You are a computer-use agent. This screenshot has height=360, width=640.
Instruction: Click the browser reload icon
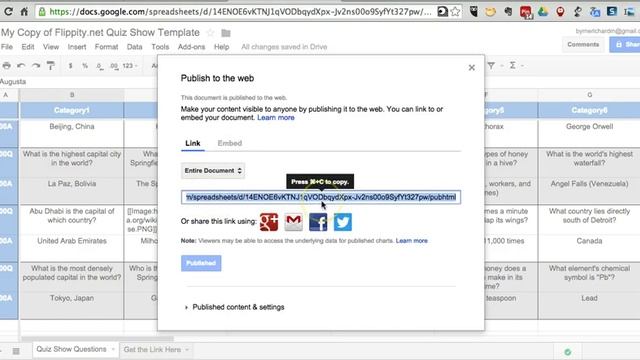pyautogui.click(x=8, y=11)
